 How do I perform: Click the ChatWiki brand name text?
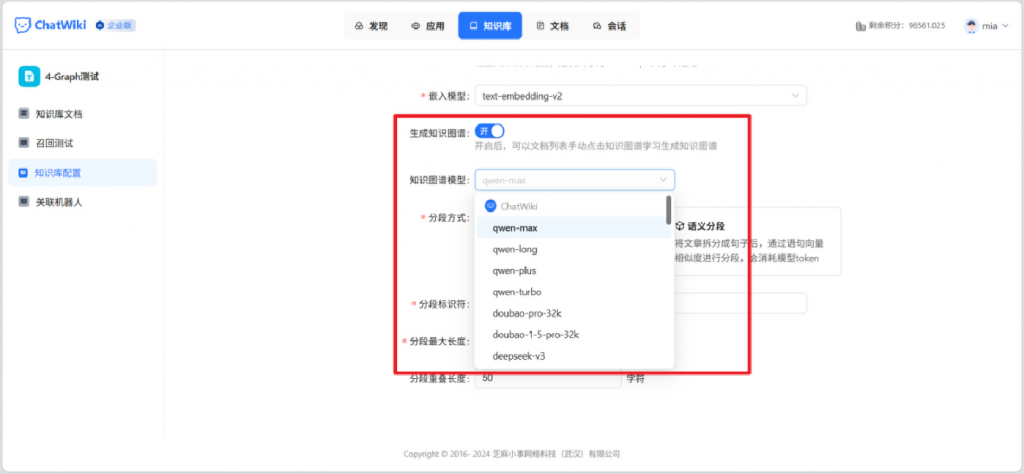[60, 25]
